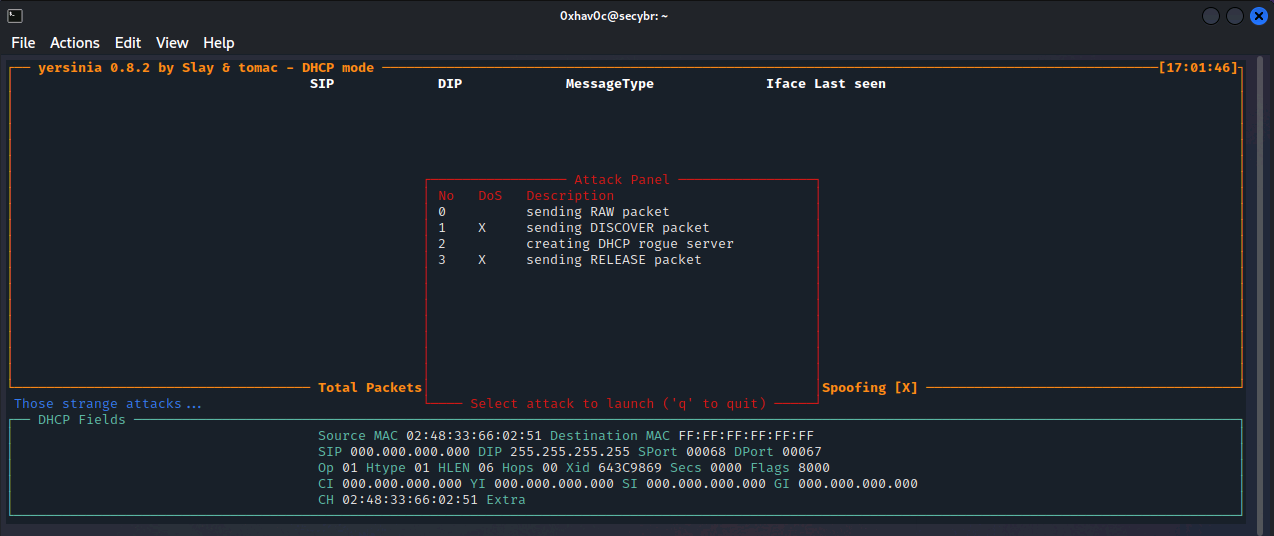Screen dimensions: 1274x536
Task: Click the blue close window button
Action: [x=1258, y=16]
